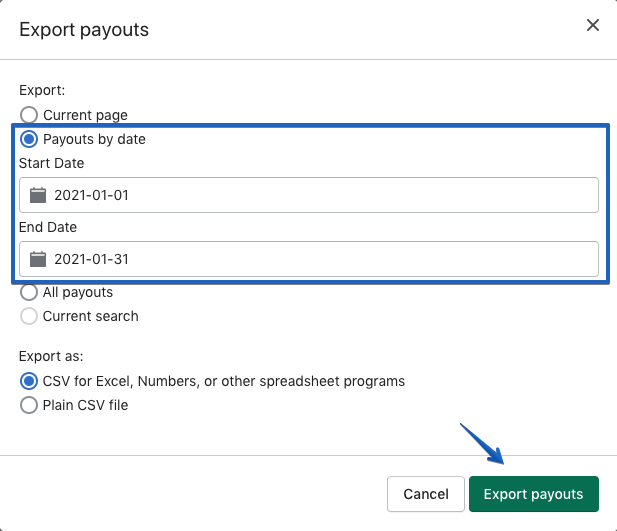Click the calendar icon in End Date
The width and height of the screenshot is (617, 531).
point(38,259)
